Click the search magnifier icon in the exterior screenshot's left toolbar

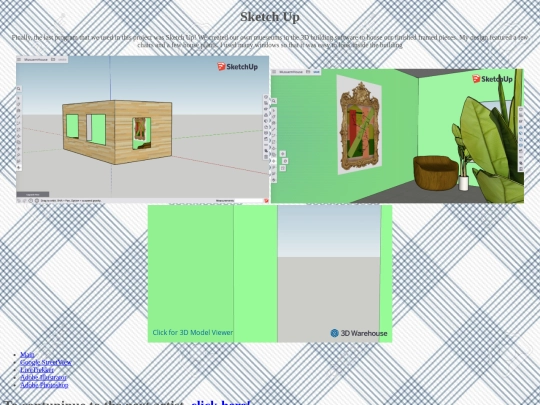click(19, 89)
